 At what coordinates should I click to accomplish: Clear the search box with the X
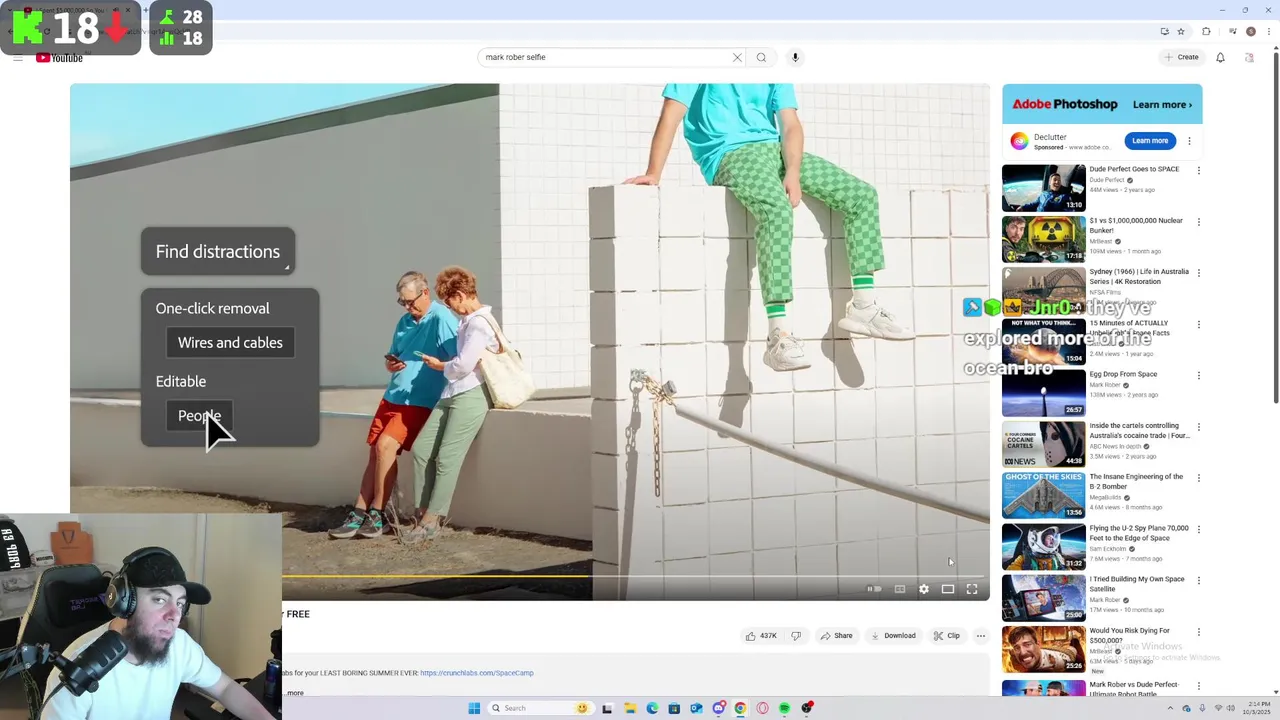(737, 57)
